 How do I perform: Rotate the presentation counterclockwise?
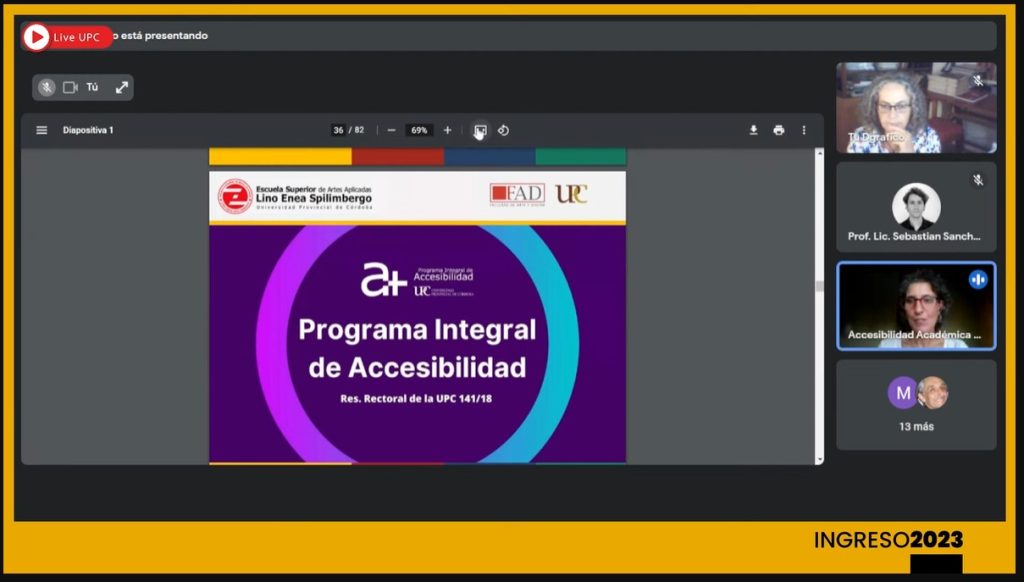click(x=503, y=129)
